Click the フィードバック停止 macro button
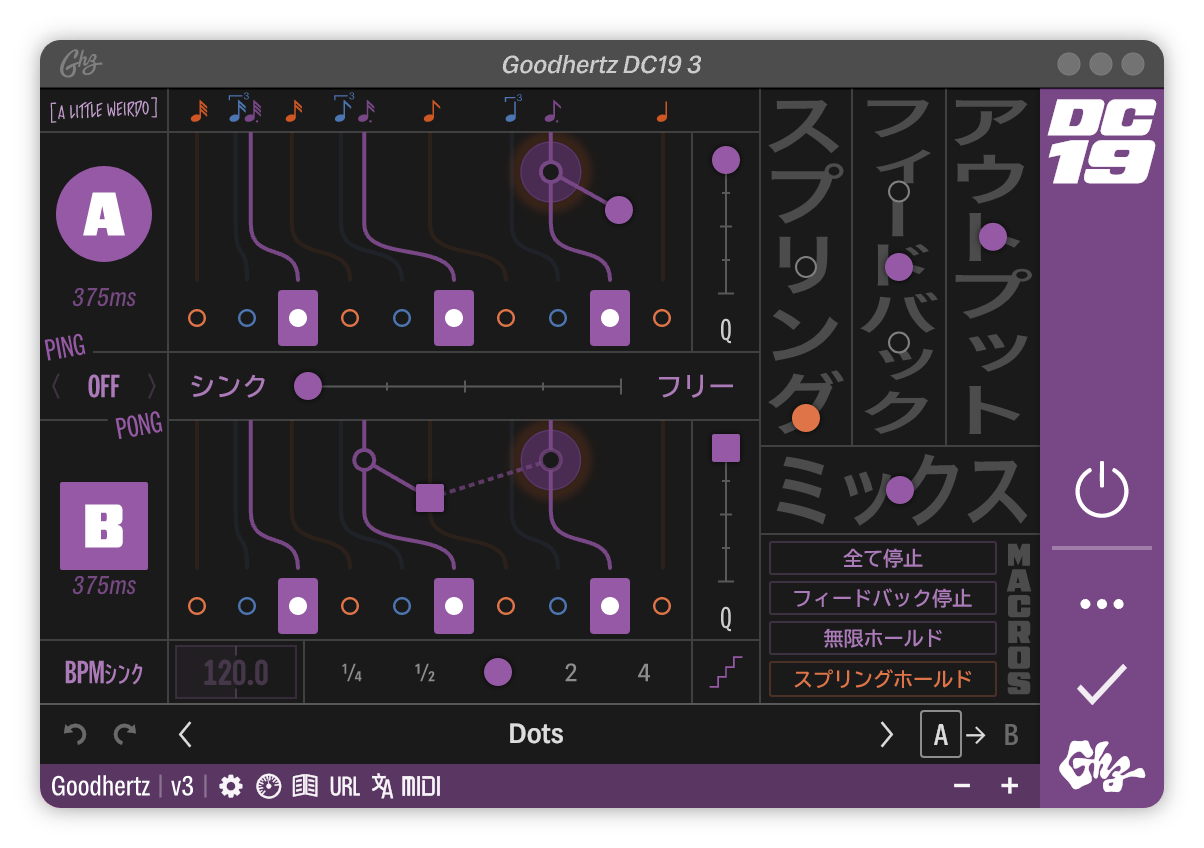The image size is (1204, 848). [x=883, y=598]
